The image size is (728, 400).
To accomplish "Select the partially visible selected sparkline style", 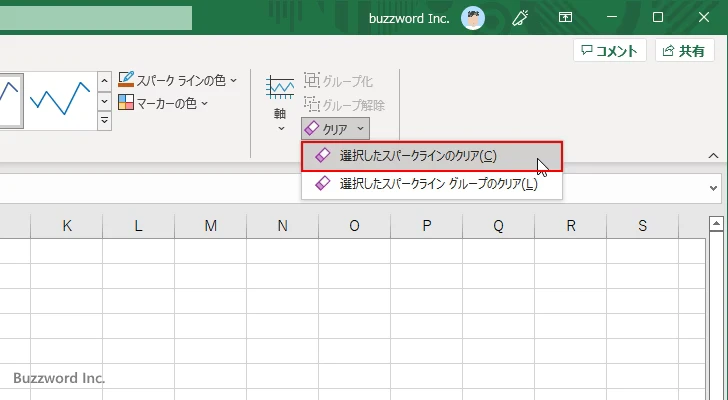I will pyautogui.click(x=11, y=100).
